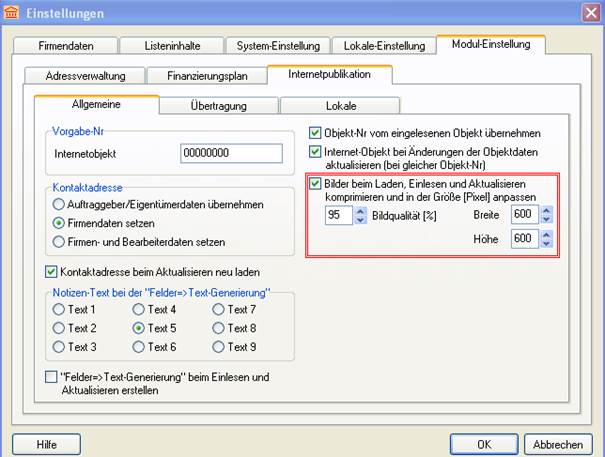Open the Listeninhalte tab

click(172, 46)
